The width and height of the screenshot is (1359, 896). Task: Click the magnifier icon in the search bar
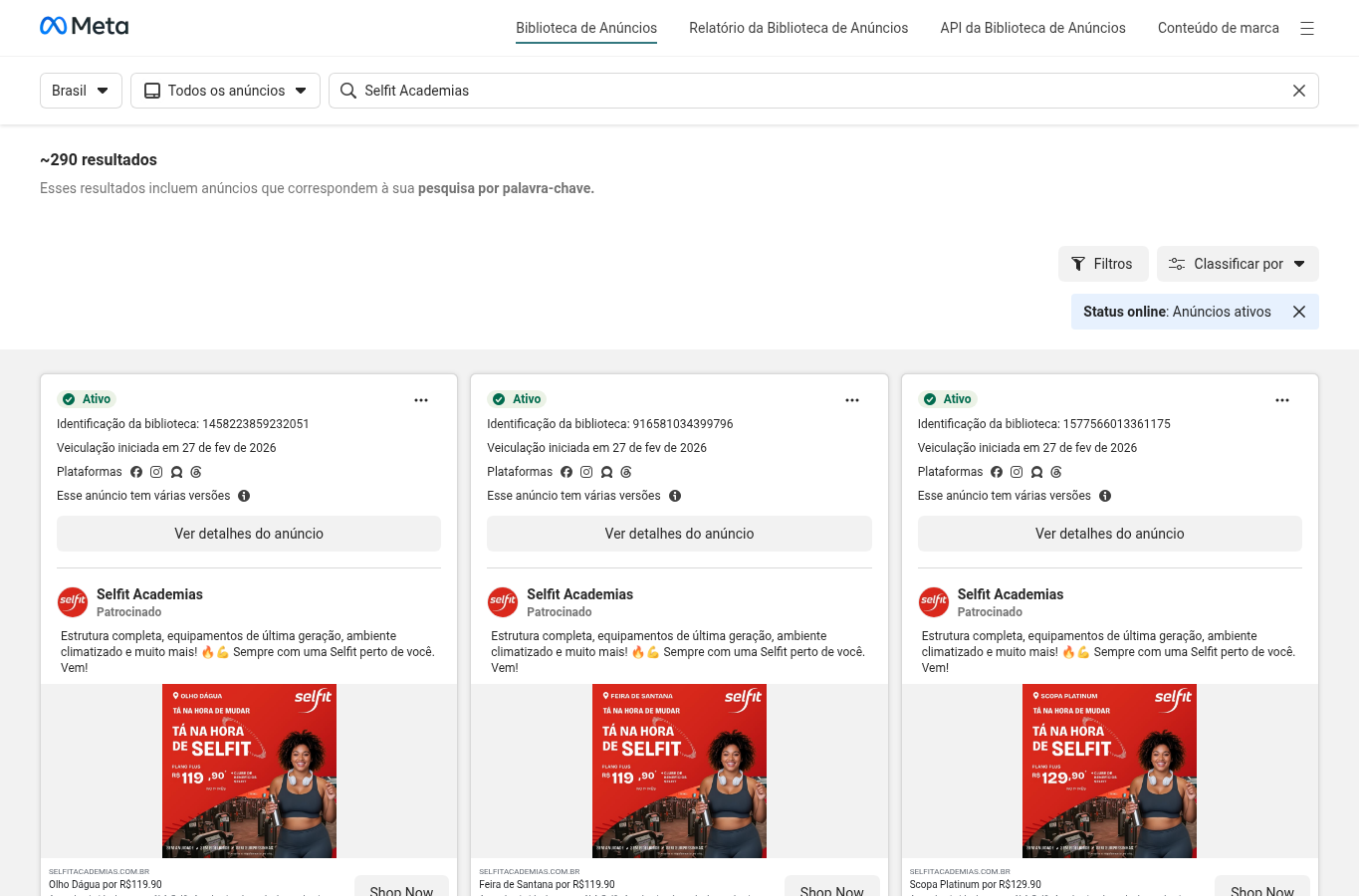348,91
